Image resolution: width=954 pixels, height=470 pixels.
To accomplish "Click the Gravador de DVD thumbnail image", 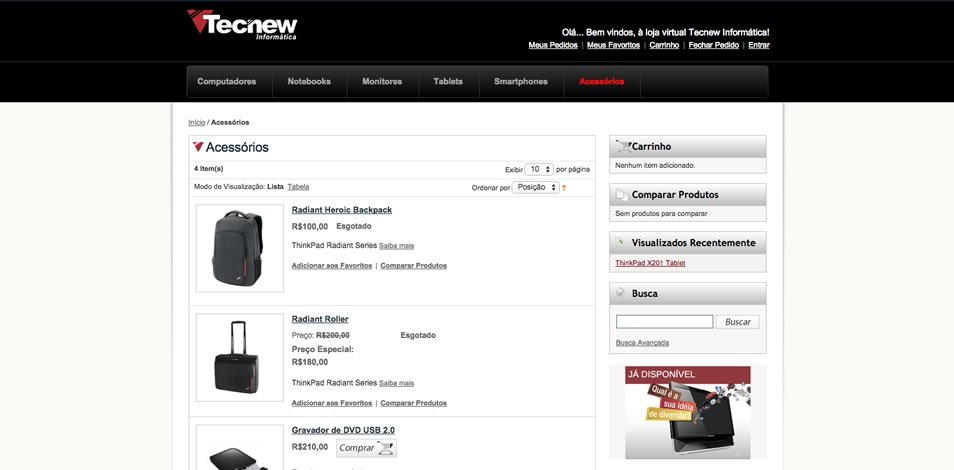I will pyautogui.click(x=240, y=447).
